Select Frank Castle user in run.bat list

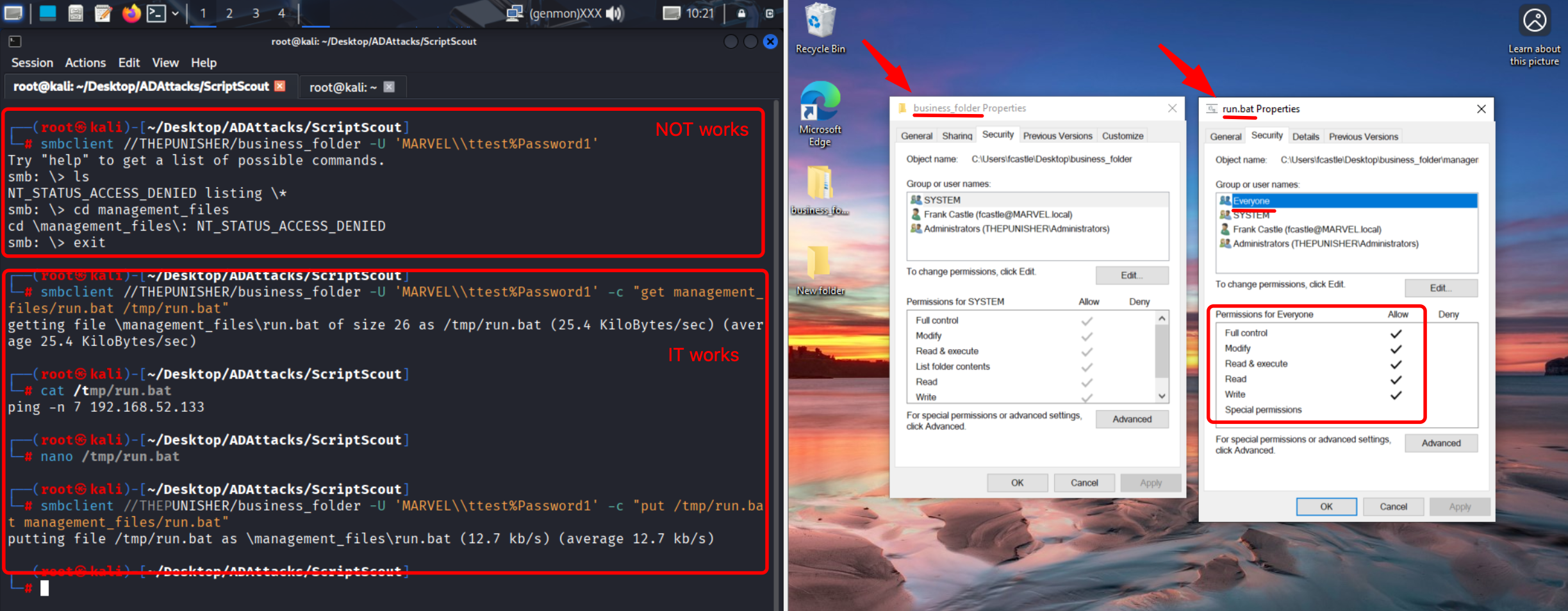(1307, 229)
